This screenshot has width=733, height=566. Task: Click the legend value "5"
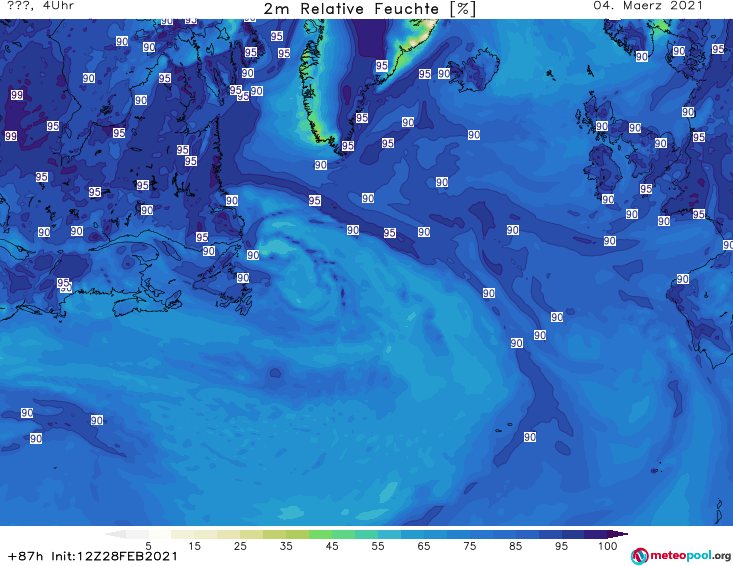tap(148, 546)
